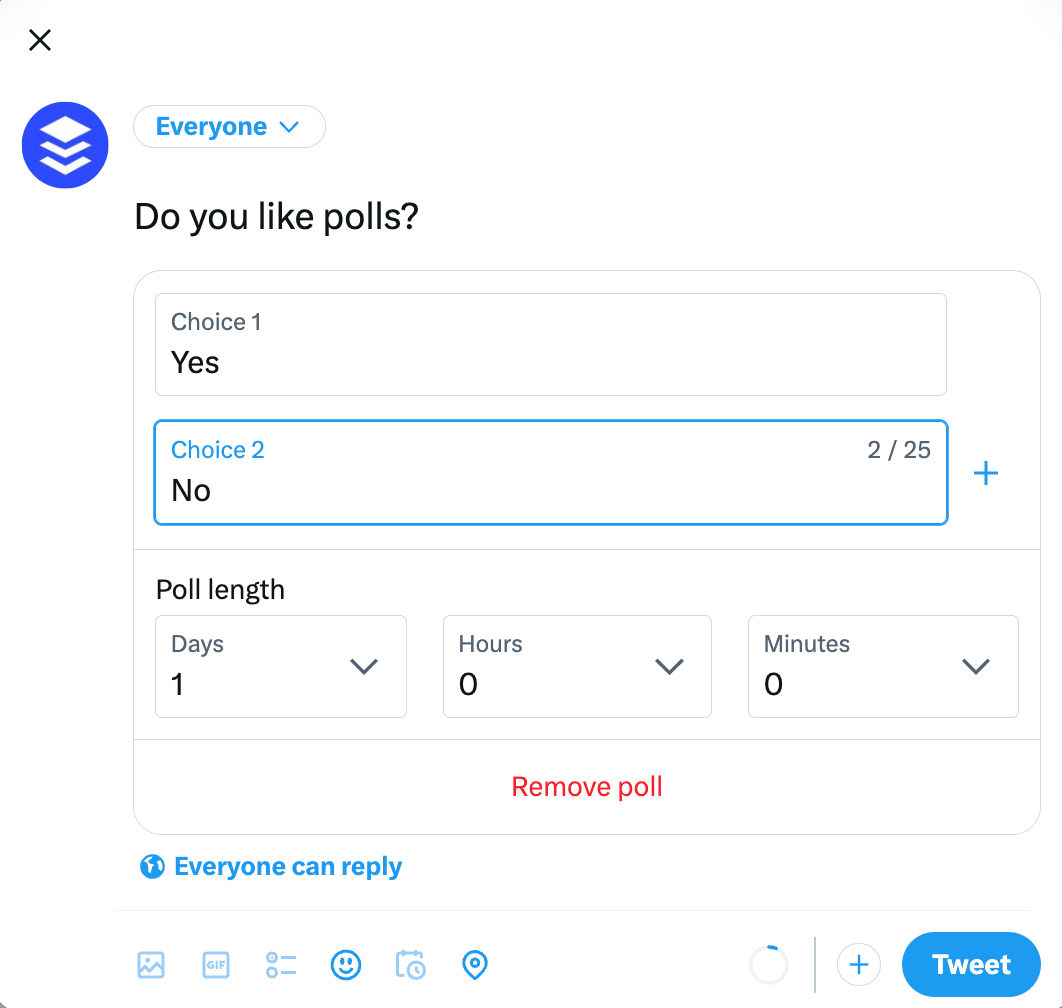Screen dimensions: 1062x1008
Task: Open the GIF picker
Action: coord(215,965)
